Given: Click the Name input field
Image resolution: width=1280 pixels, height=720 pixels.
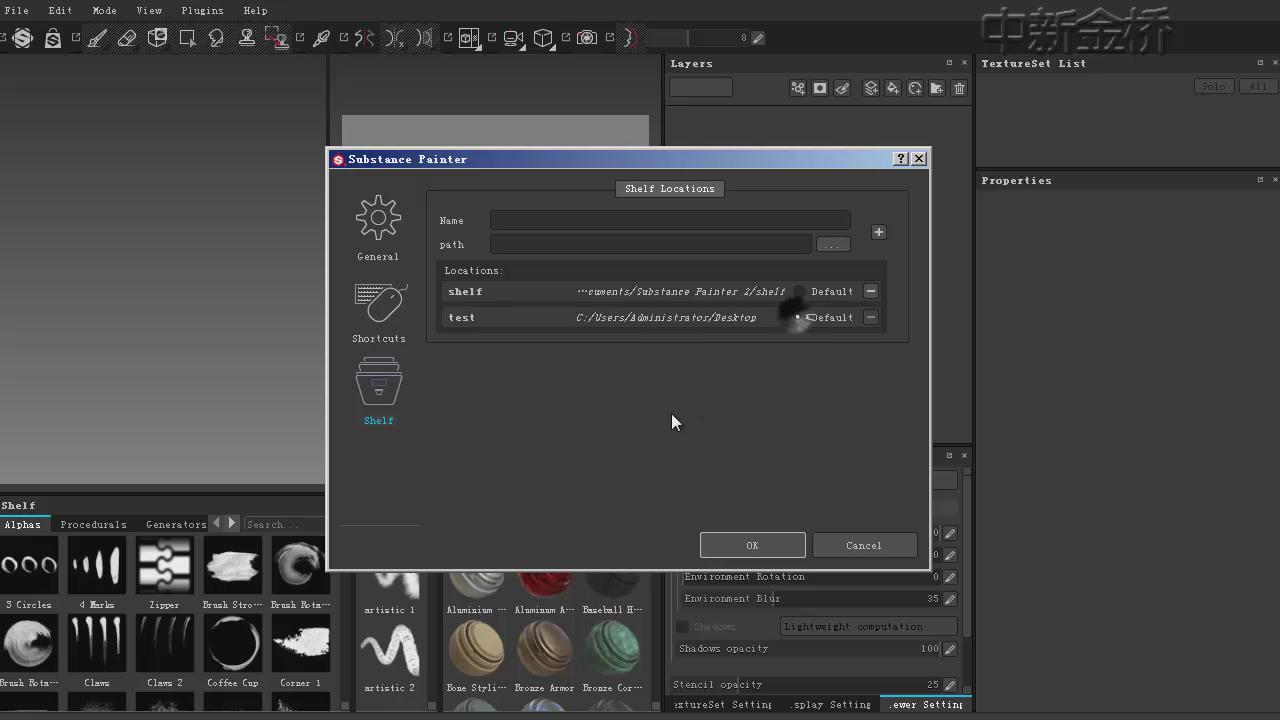Looking at the screenshot, I should tap(670, 220).
